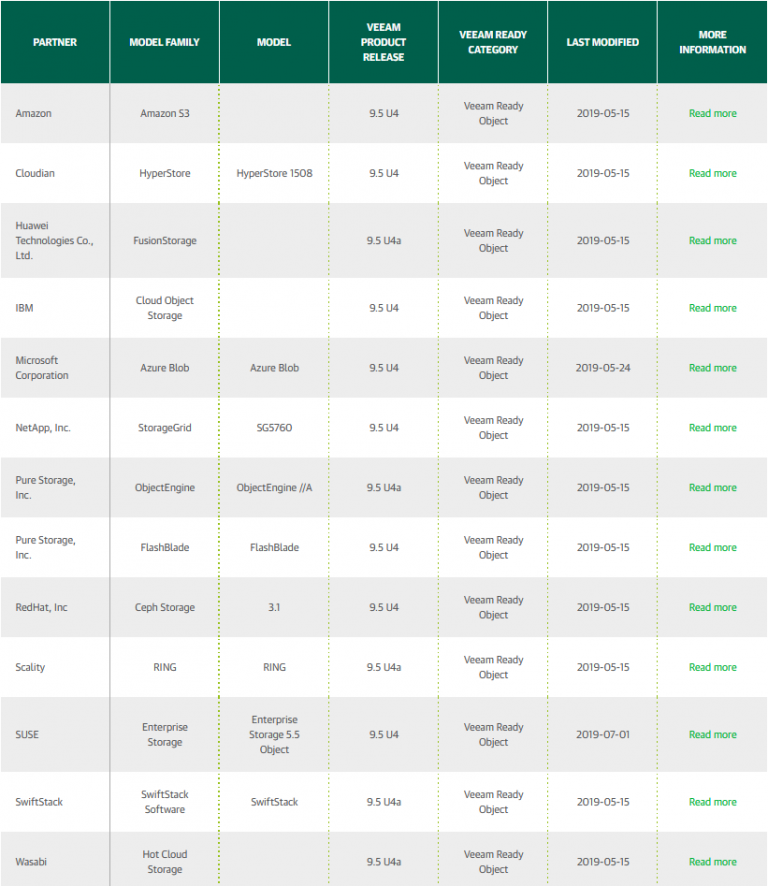
Task: Open Read more for Pure Storage ObjectEngine
Action: click(x=712, y=488)
